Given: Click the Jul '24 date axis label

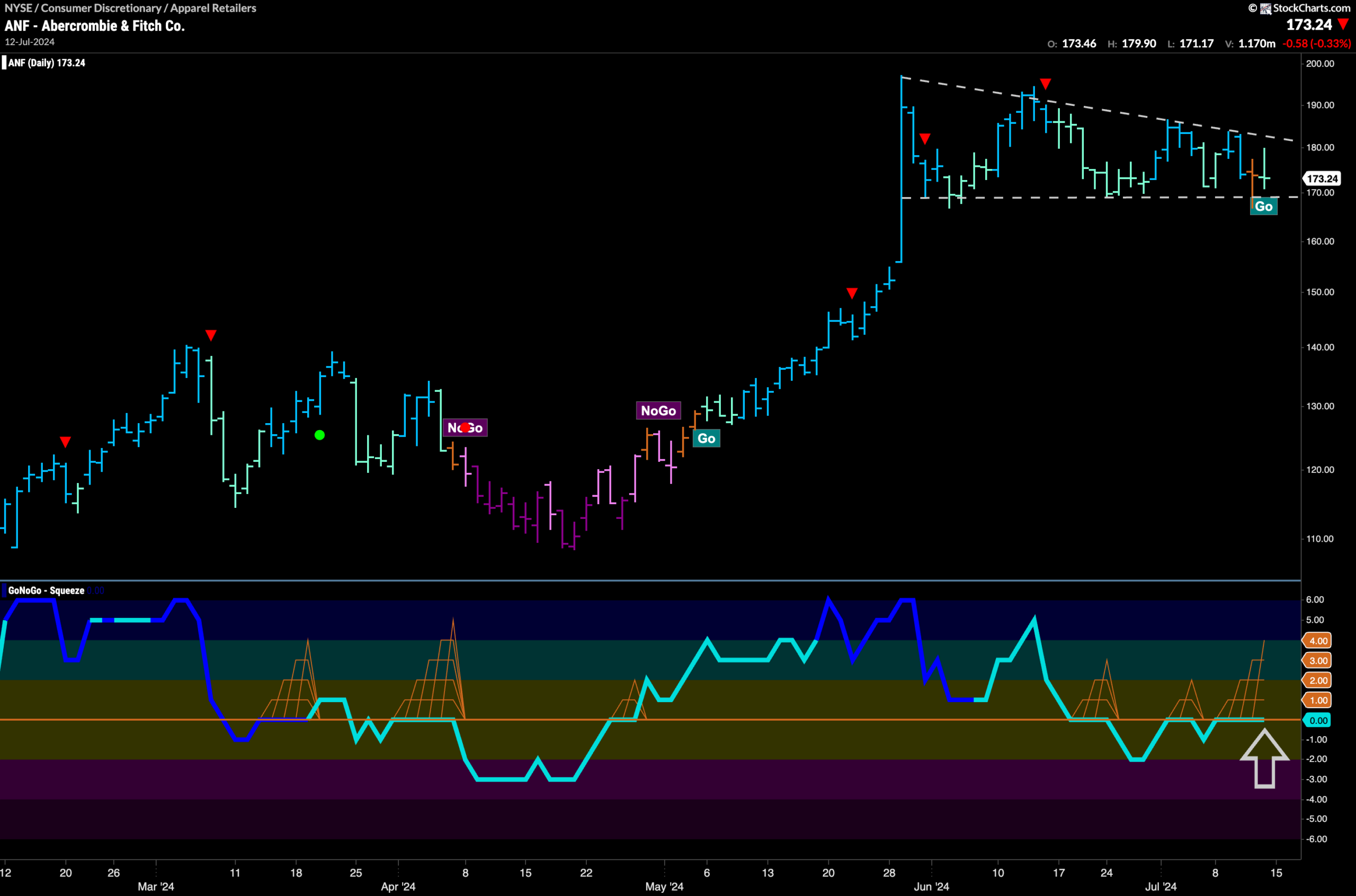Looking at the screenshot, I should pyautogui.click(x=1161, y=886).
